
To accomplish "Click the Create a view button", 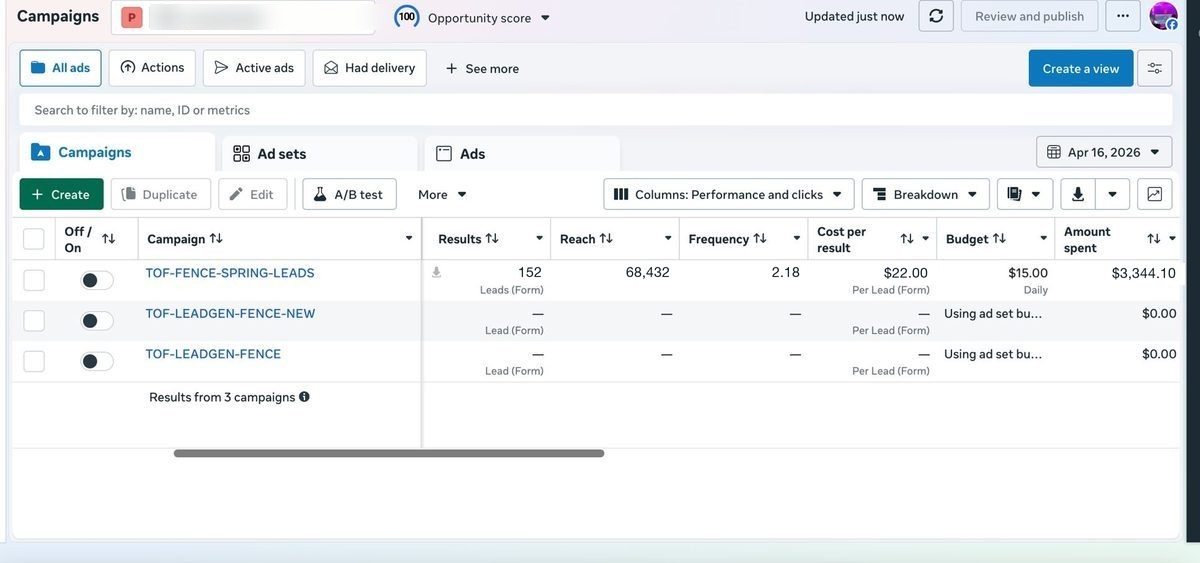I will [1081, 68].
